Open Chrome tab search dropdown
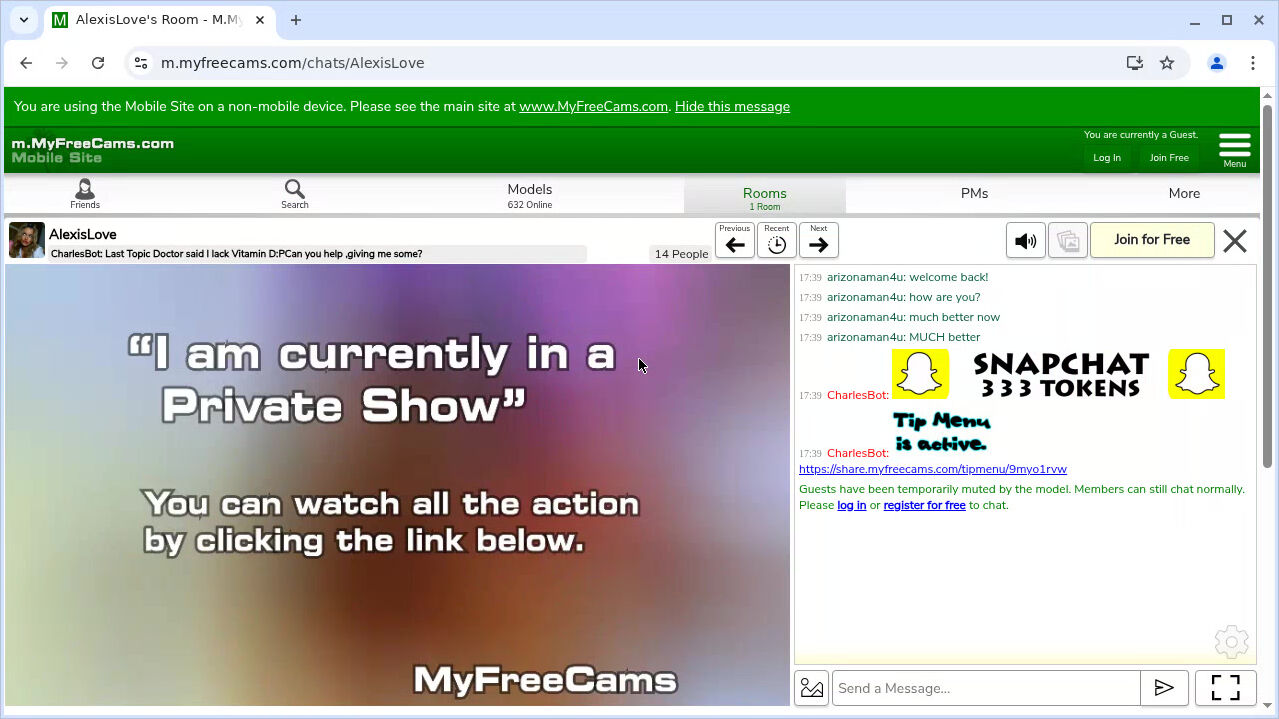This screenshot has width=1279, height=719. click(24, 20)
